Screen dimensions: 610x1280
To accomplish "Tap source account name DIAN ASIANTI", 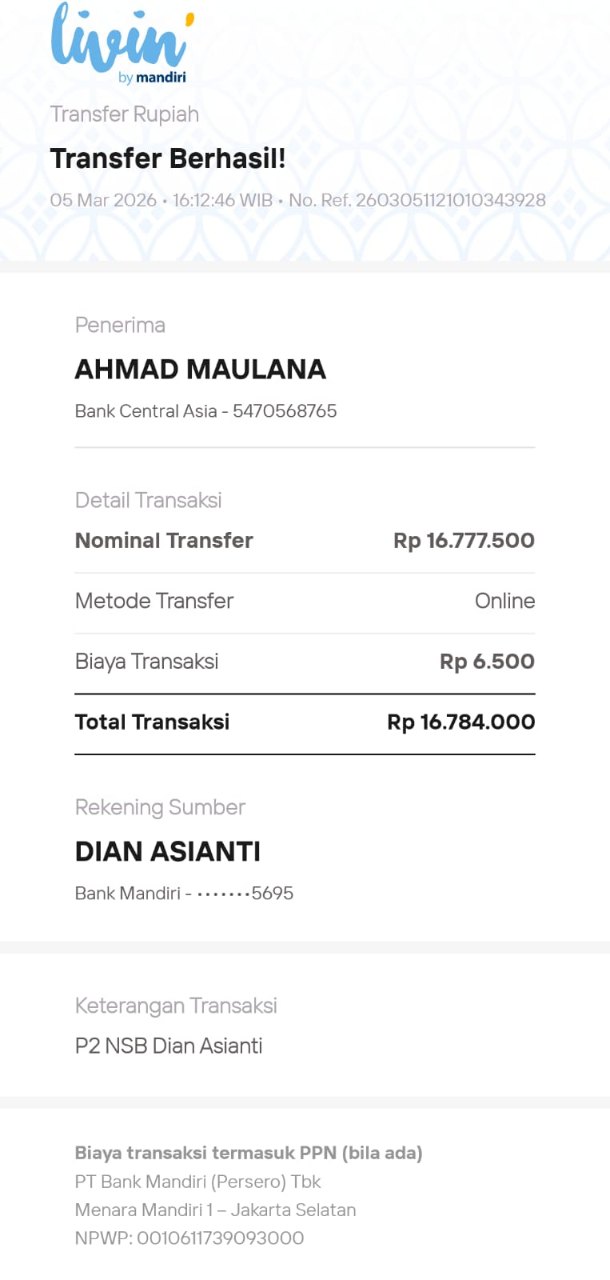I will (168, 852).
